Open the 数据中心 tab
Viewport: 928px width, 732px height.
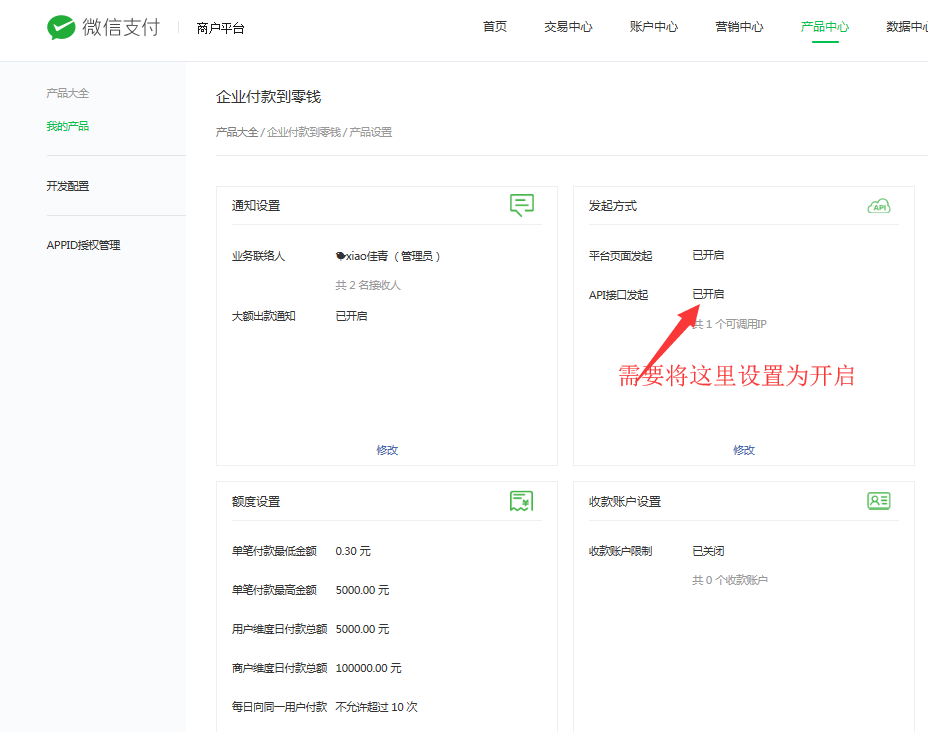[906, 27]
